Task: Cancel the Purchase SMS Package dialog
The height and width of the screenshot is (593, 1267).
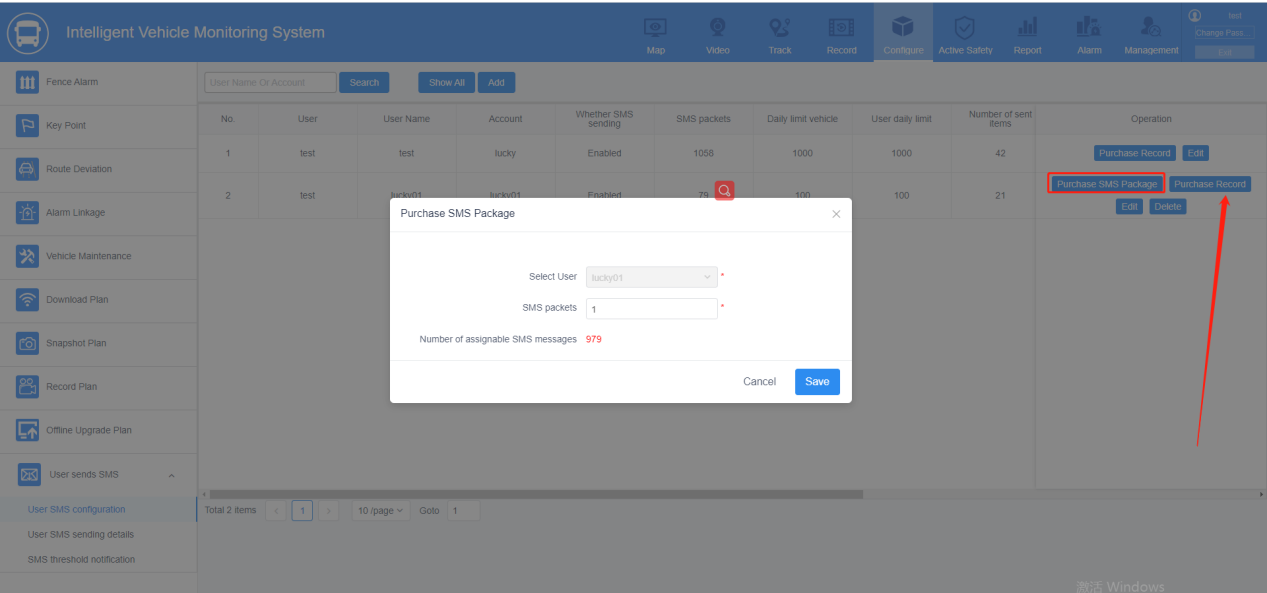Action: (x=759, y=382)
